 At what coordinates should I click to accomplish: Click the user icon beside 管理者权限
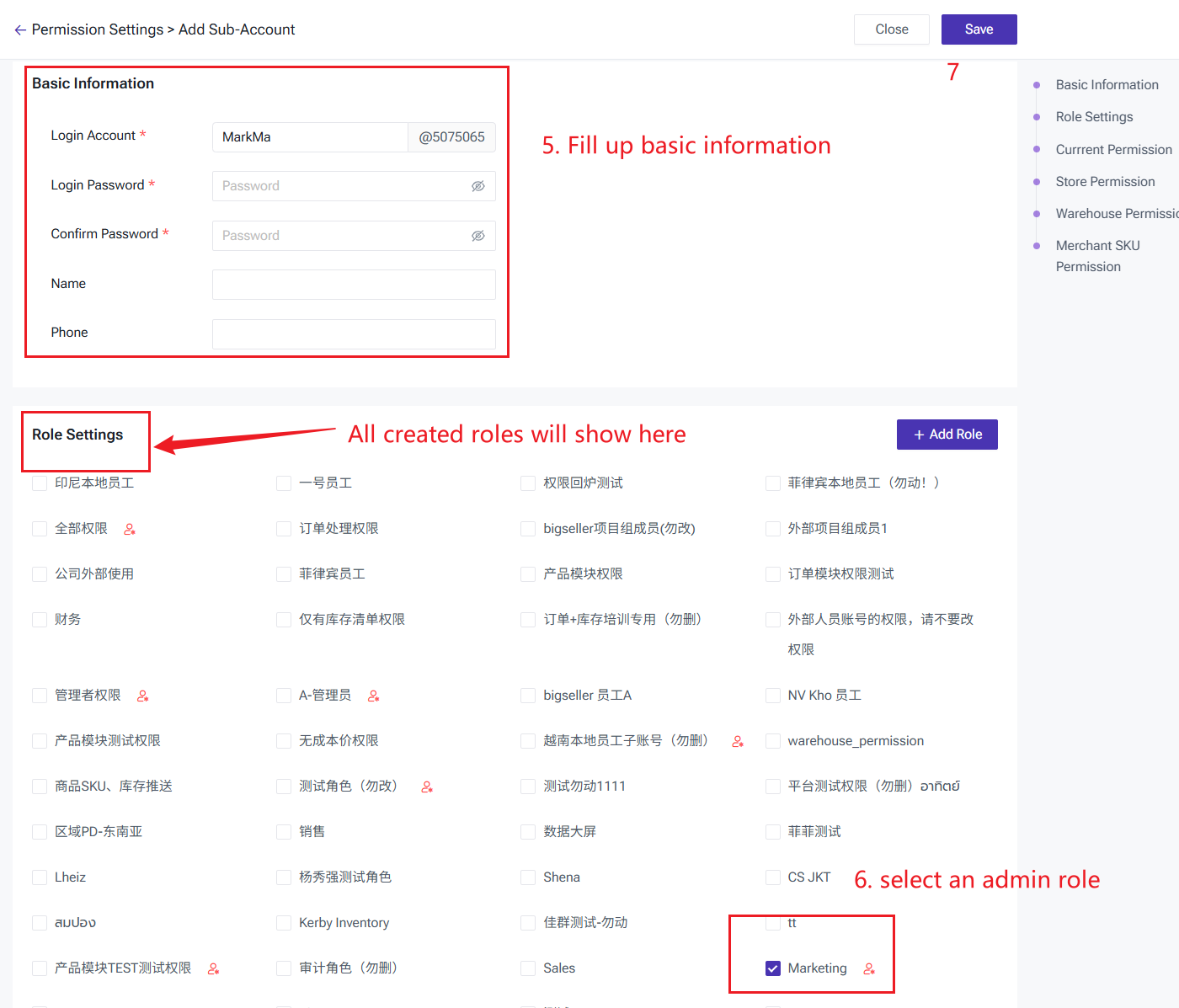click(143, 696)
